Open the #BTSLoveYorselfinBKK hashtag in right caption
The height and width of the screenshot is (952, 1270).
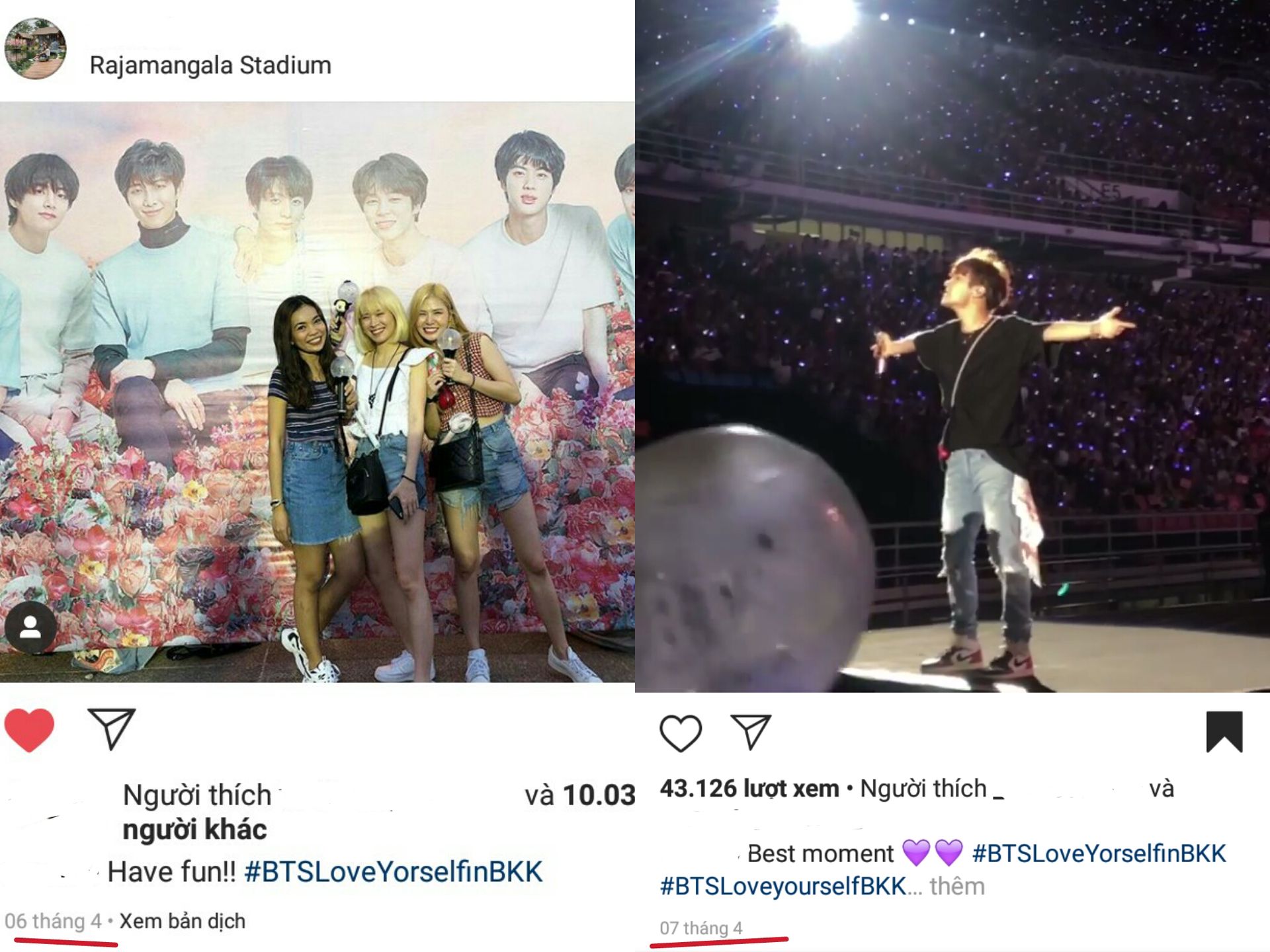(x=1099, y=853)
